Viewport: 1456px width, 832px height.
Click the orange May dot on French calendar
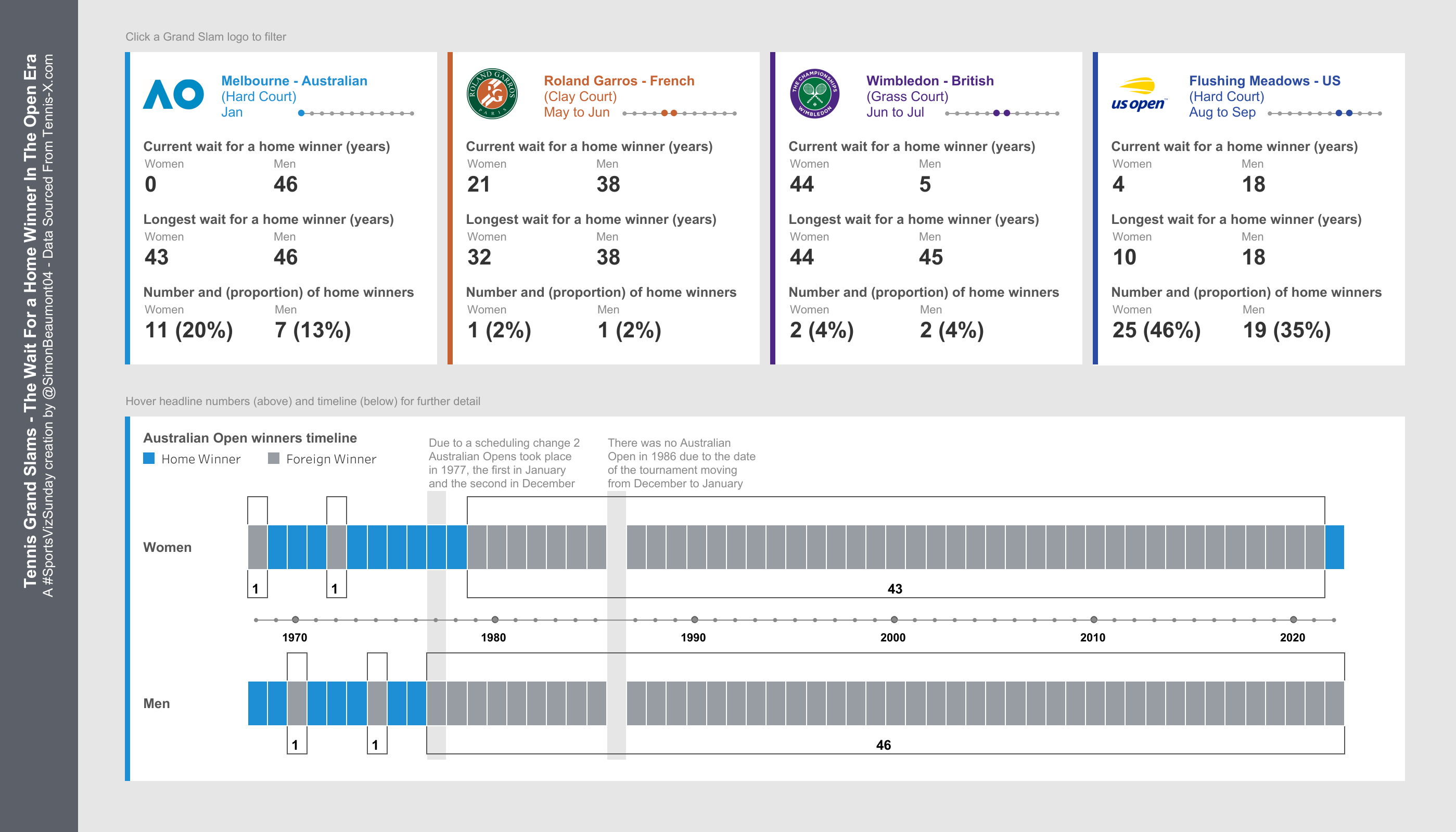(x=664, y=113)
